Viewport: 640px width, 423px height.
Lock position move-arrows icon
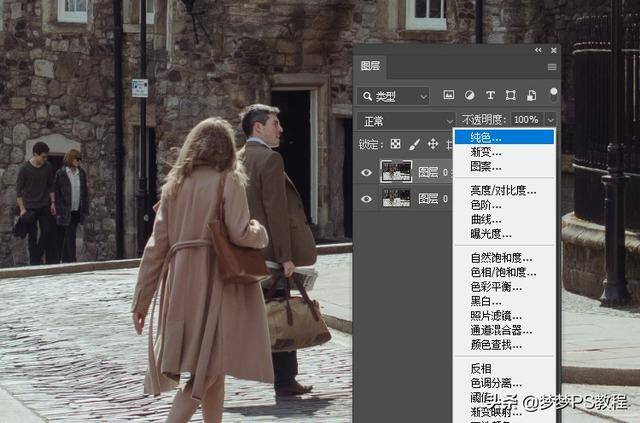click(433, 144)
